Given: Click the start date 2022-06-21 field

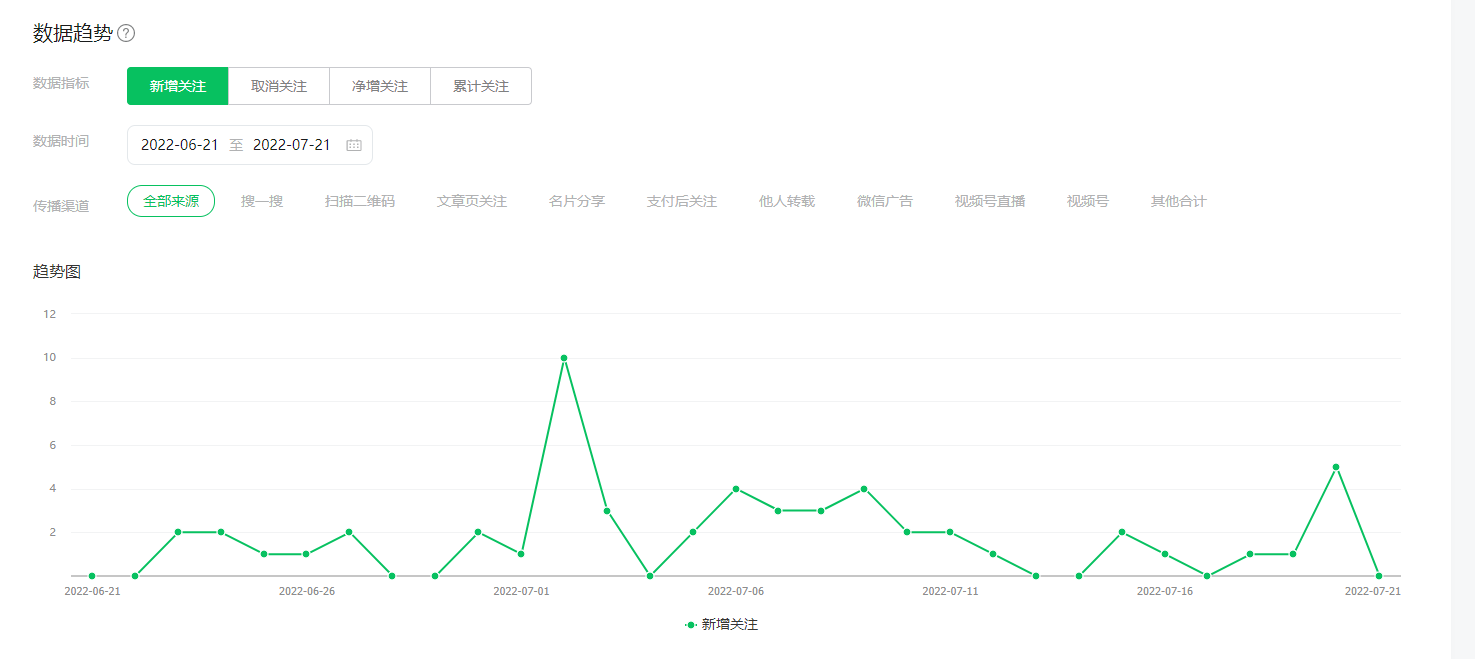Looking at the screenshot, I should tap(180, 145).
